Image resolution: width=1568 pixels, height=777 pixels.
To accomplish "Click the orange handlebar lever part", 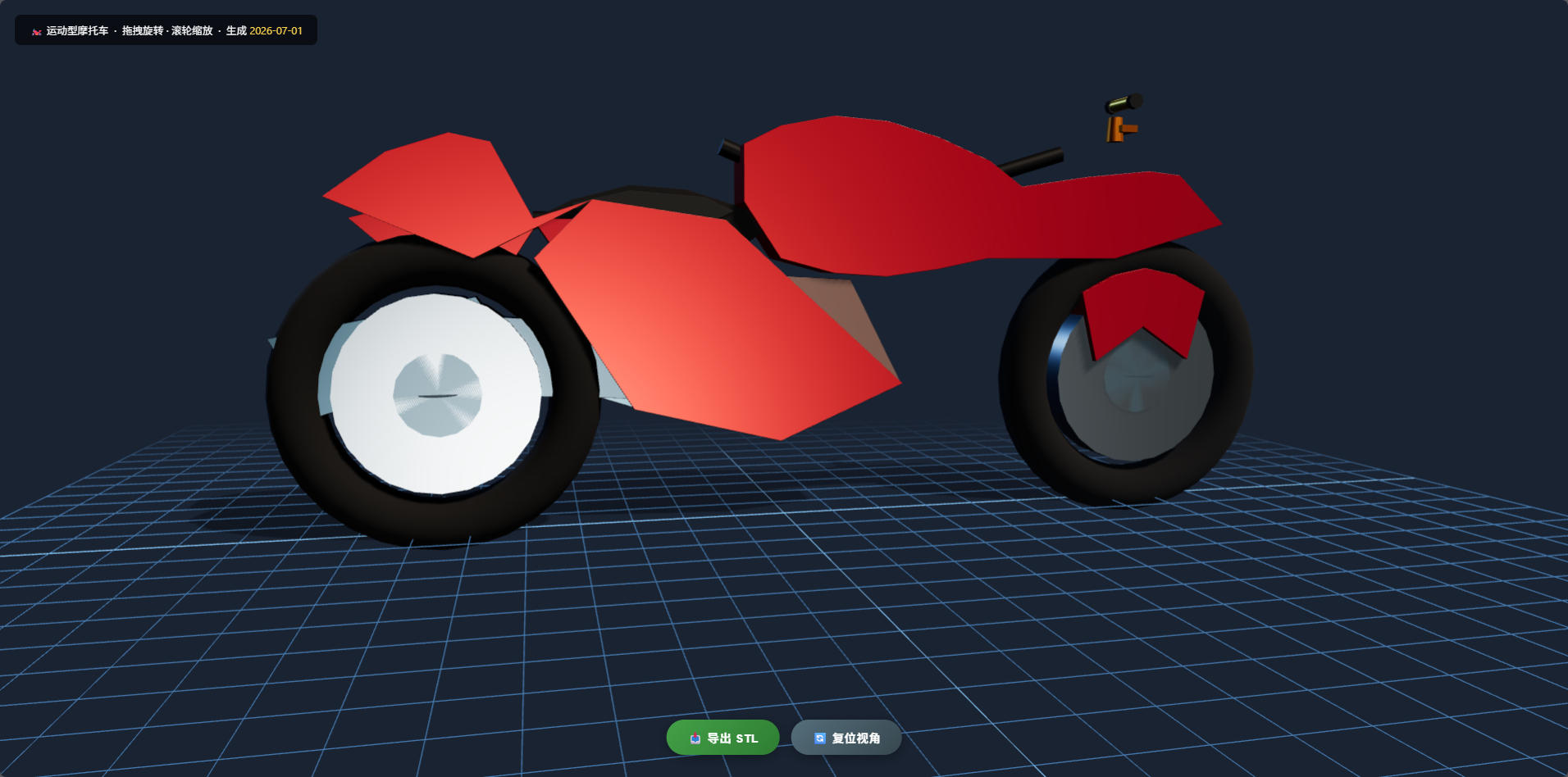I will coord(1120,129).
